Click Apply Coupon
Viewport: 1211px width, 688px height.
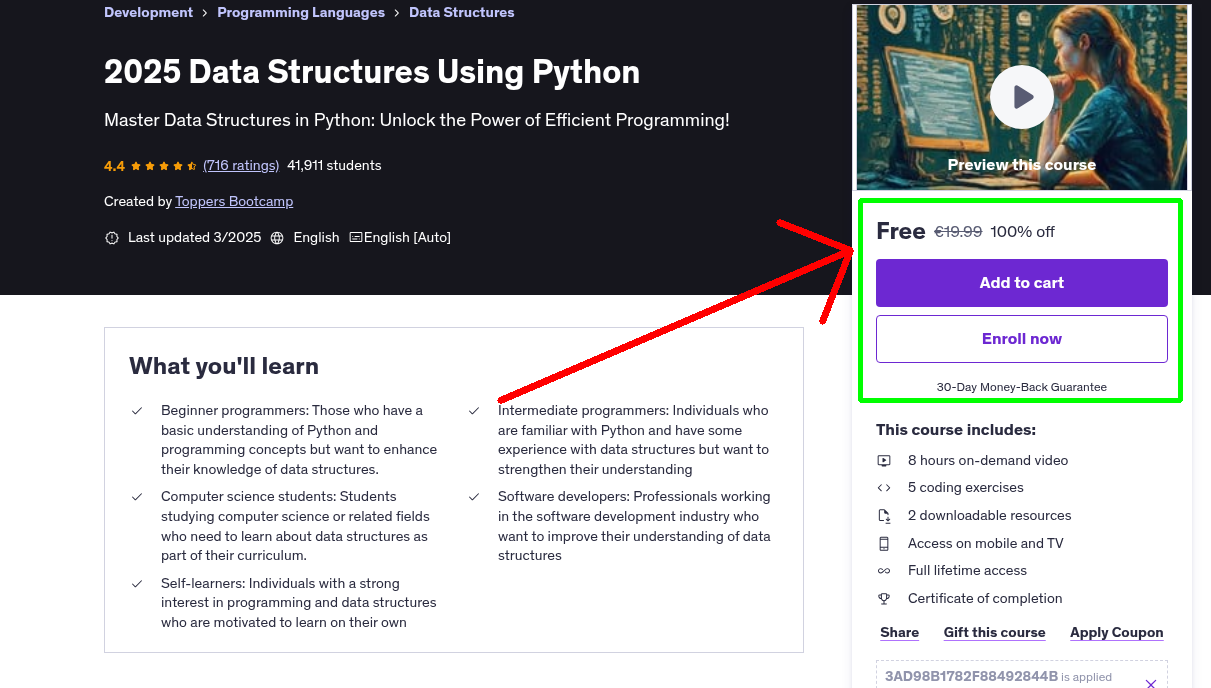1116,632
